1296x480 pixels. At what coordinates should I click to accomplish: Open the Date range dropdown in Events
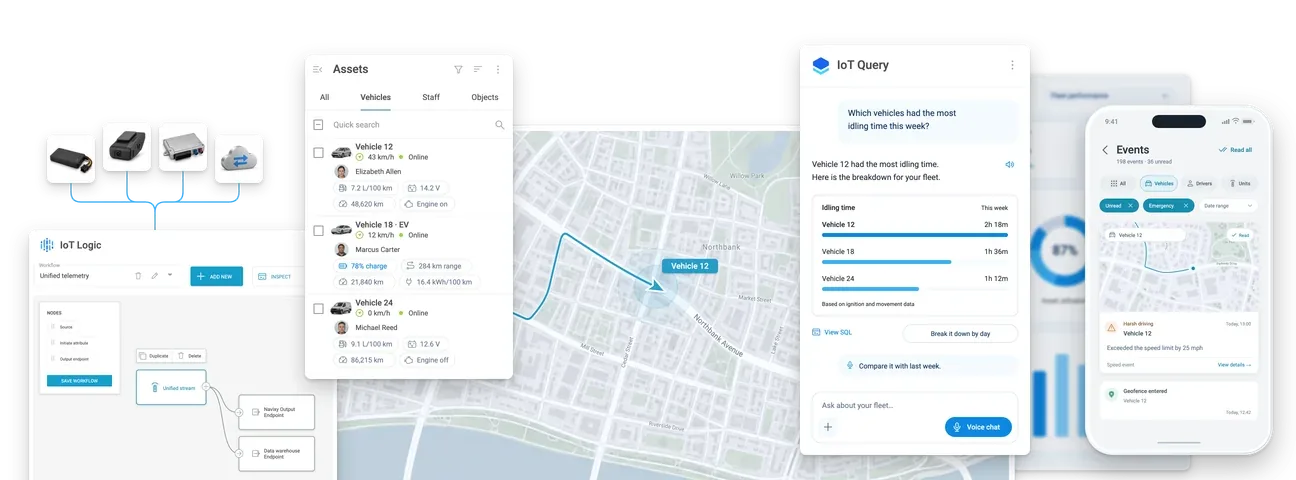tap(1229, 205)
